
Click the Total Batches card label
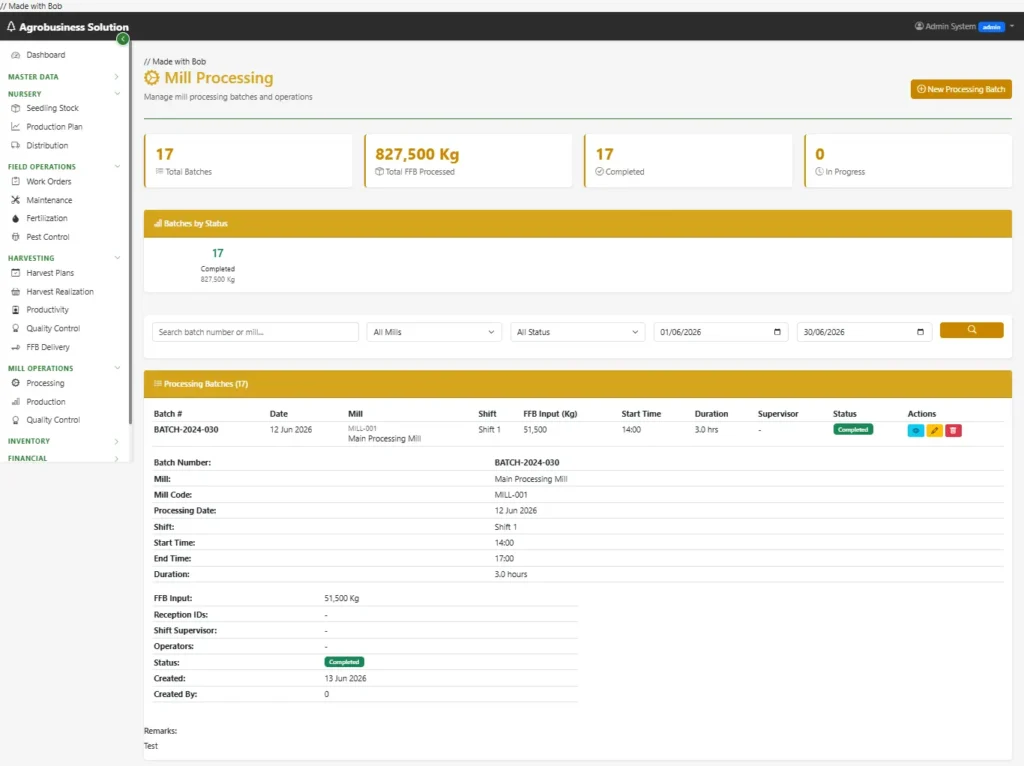click(188, 172)
